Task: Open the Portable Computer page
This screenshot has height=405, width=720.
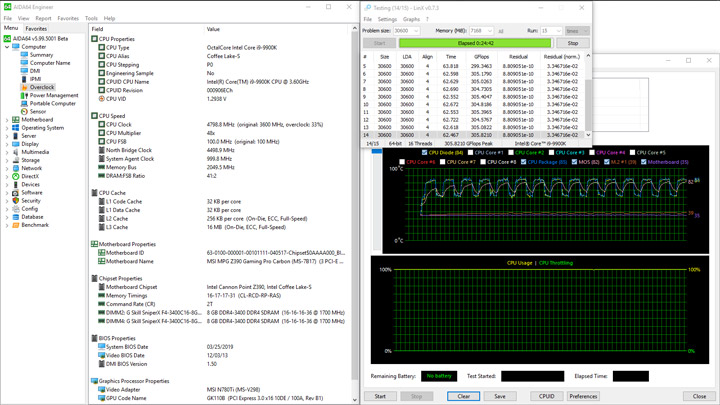Action: 52,103
